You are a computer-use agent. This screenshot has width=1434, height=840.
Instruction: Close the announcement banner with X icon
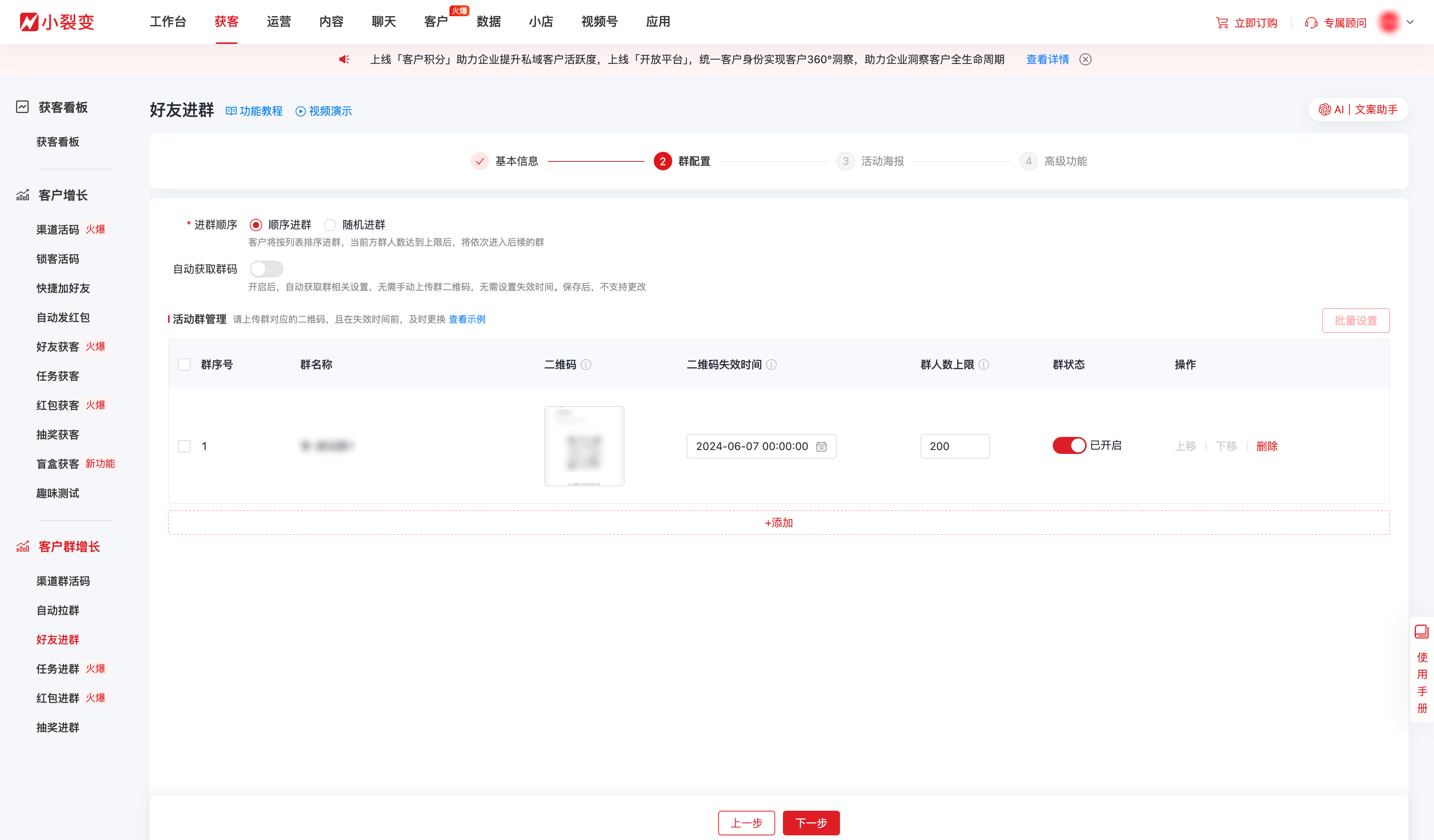pyautogui.click(x=1085, y=59)
